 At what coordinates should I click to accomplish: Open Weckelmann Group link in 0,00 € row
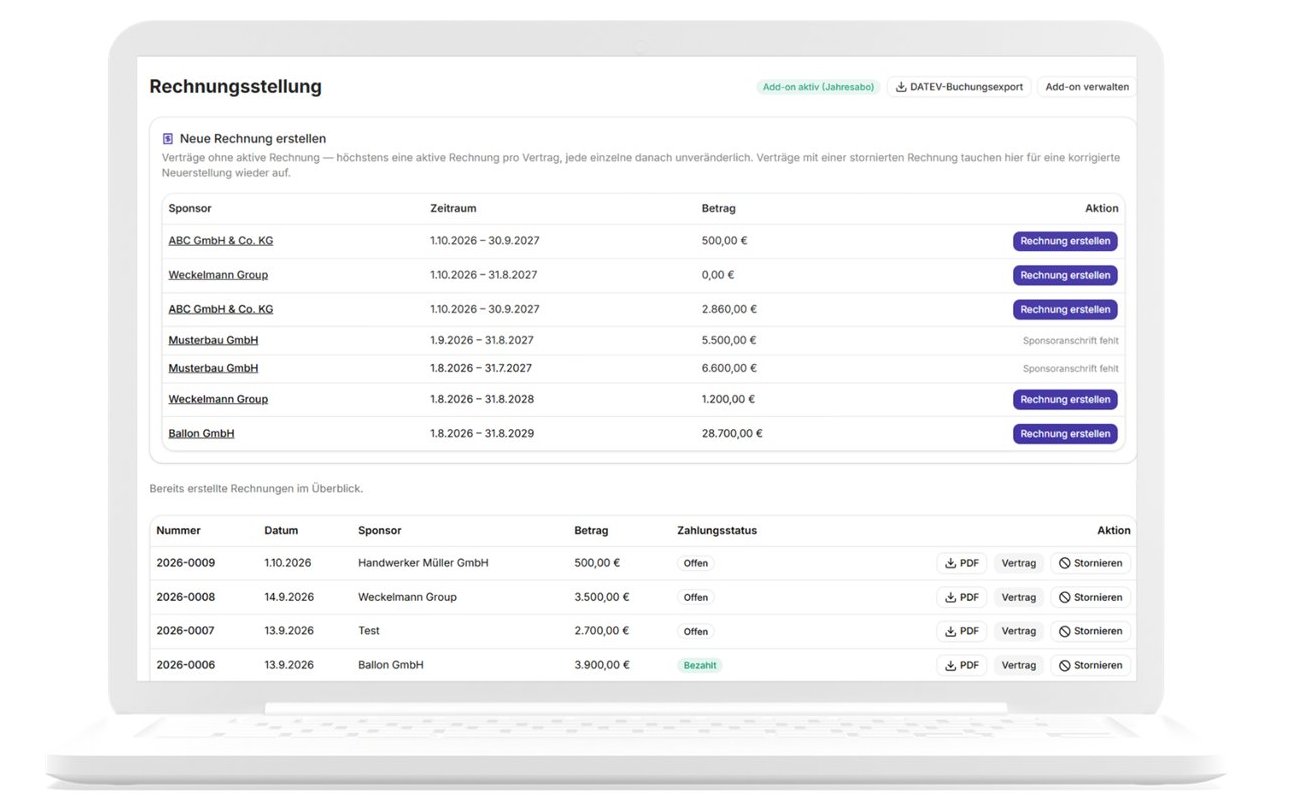pyautogui.click(x=218, y=275)
